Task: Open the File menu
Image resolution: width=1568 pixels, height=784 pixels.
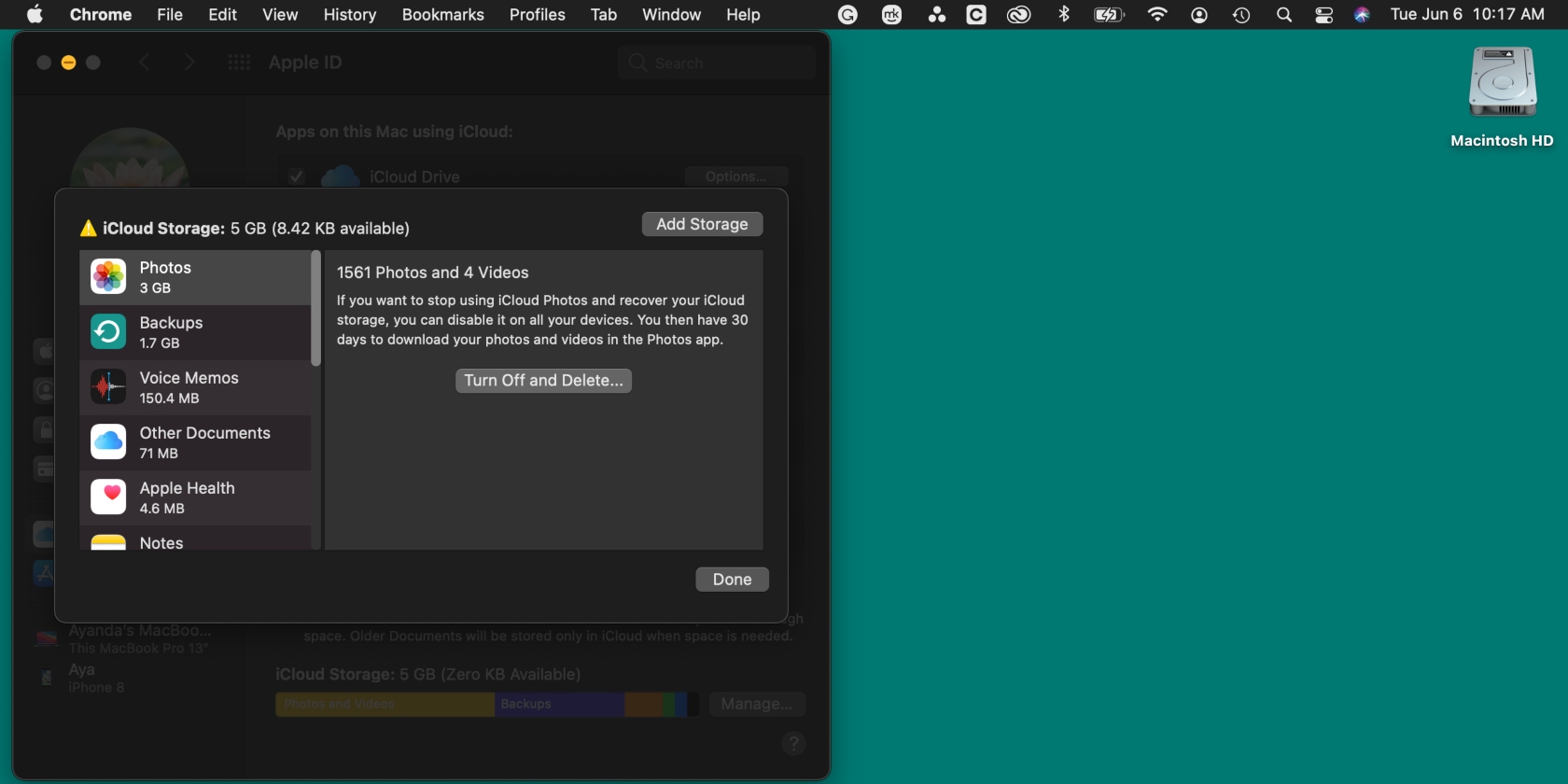Action: pyautogui.click(x=170, y=15)
